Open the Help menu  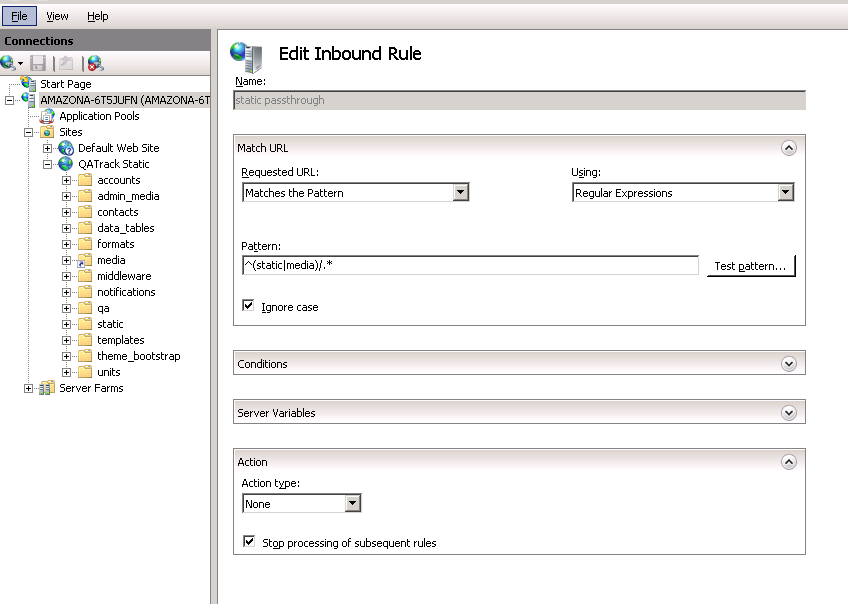97,16
